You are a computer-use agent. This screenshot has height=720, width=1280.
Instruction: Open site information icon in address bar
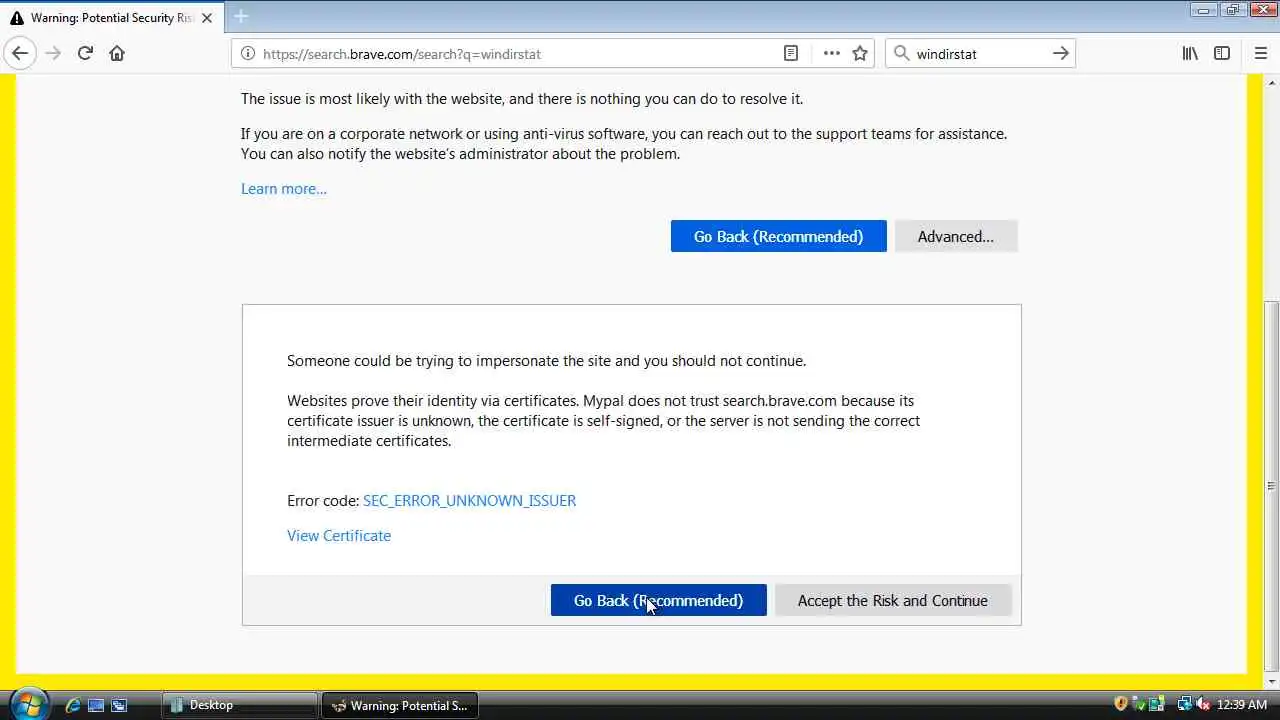[247, 53]
